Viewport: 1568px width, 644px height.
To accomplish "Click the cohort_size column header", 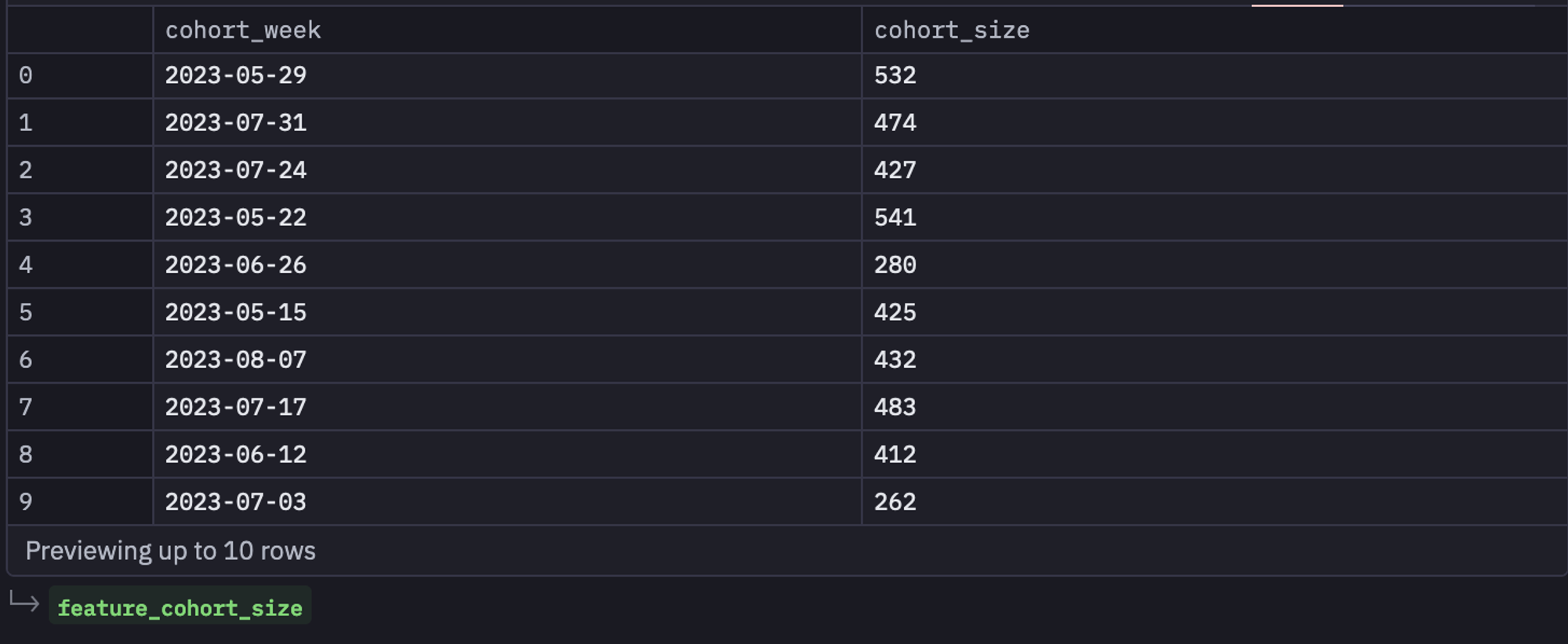I will (x=1214, y=30).
